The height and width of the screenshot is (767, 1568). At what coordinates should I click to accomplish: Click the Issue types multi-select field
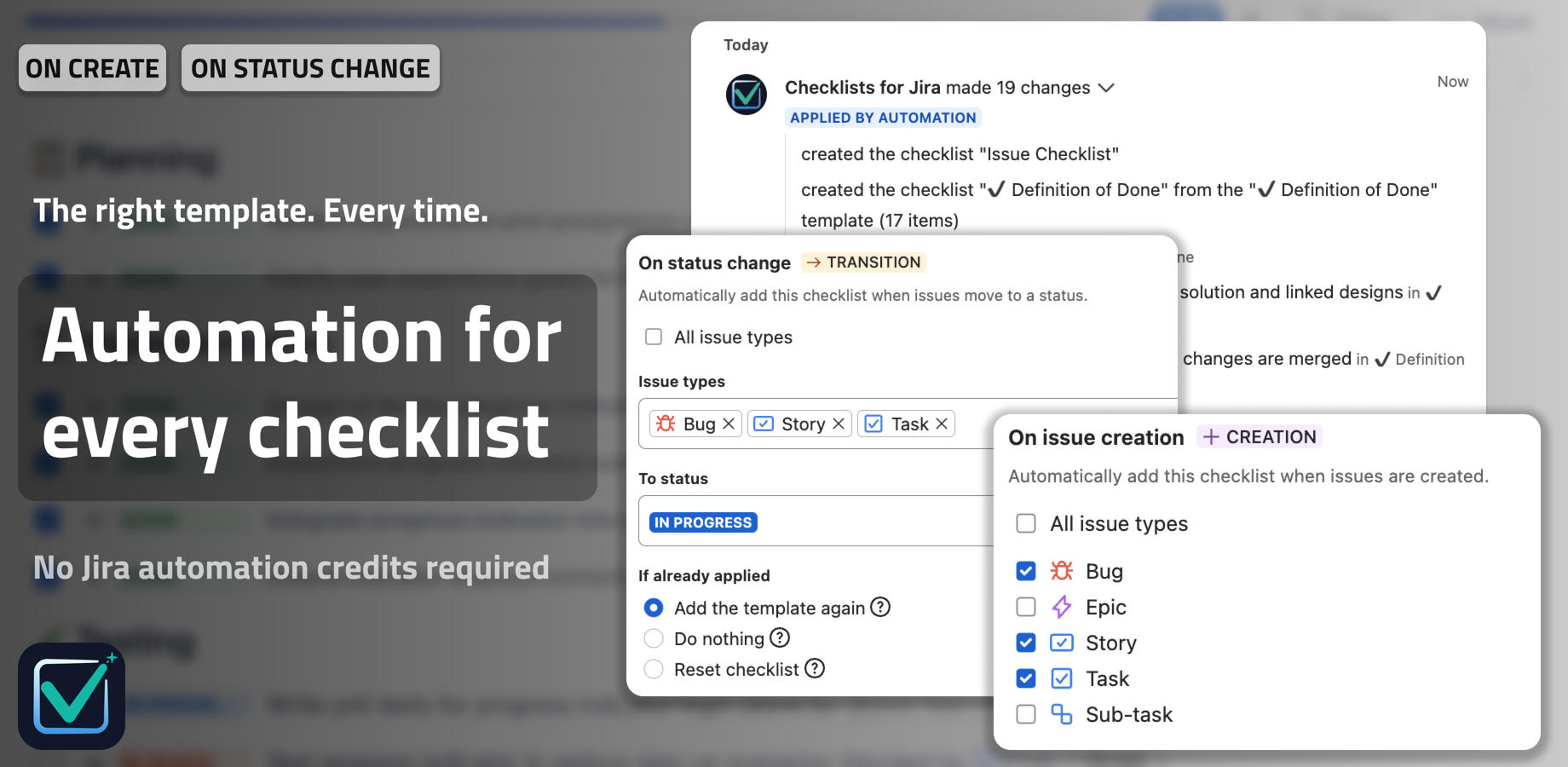[x=908, y=424]
